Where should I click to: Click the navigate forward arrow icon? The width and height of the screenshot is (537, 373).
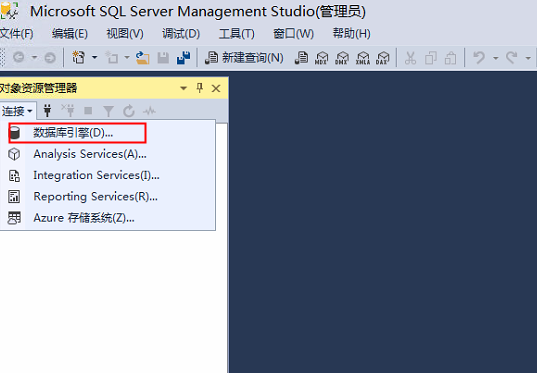(50, 57)
